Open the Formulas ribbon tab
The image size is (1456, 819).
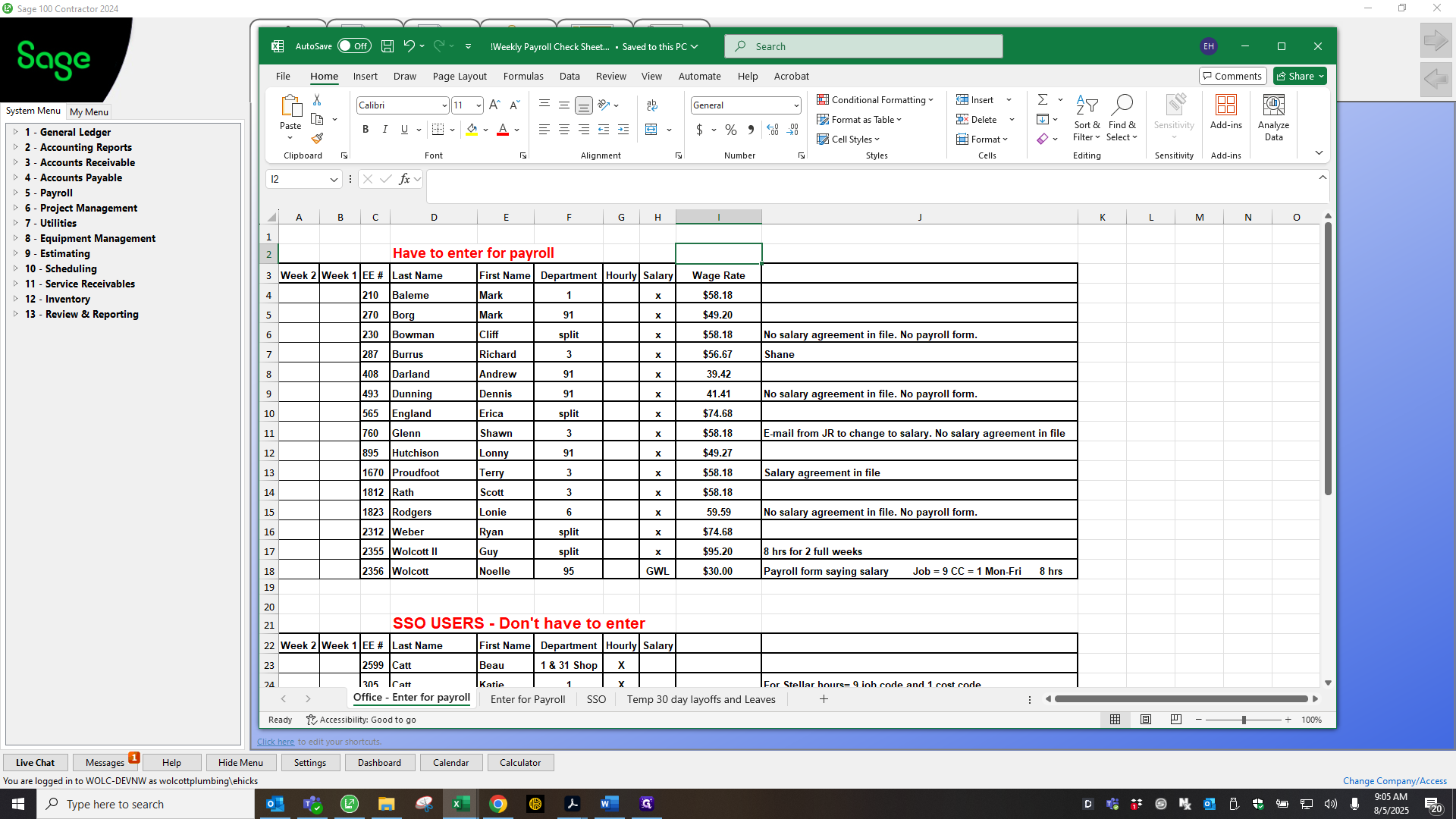pos(523,76)
